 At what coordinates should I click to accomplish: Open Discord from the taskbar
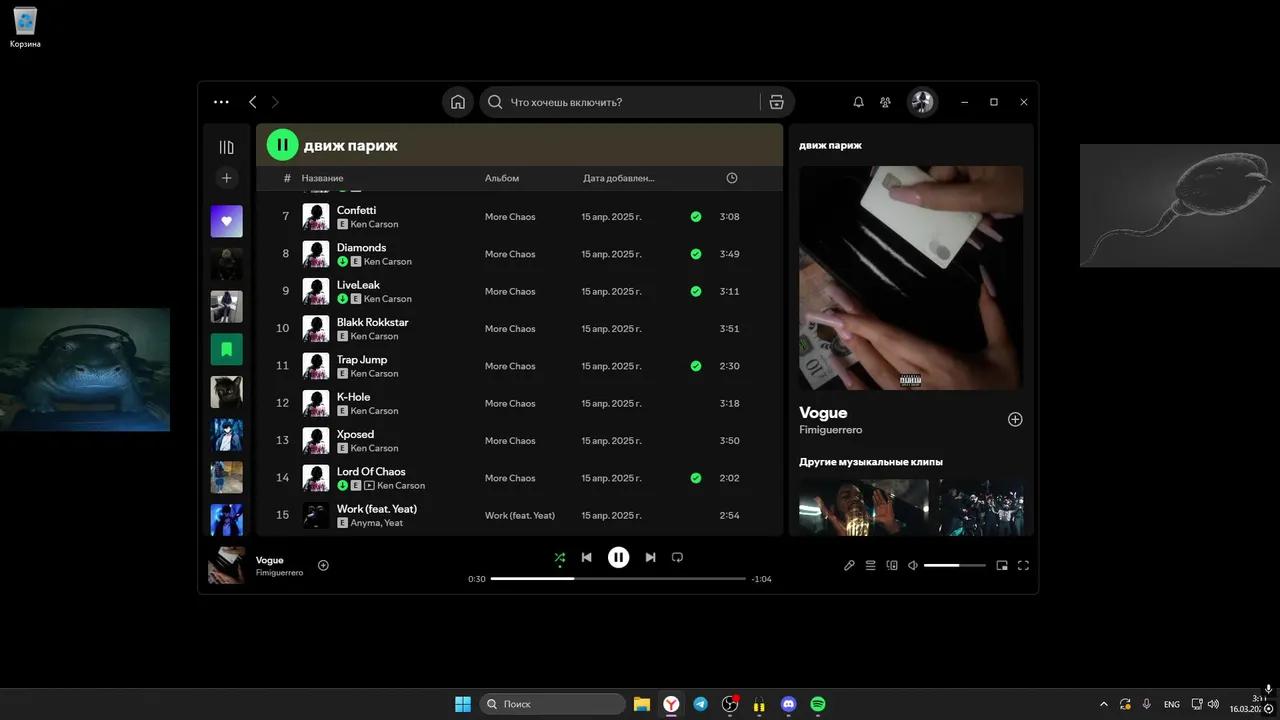pos(788,704)
